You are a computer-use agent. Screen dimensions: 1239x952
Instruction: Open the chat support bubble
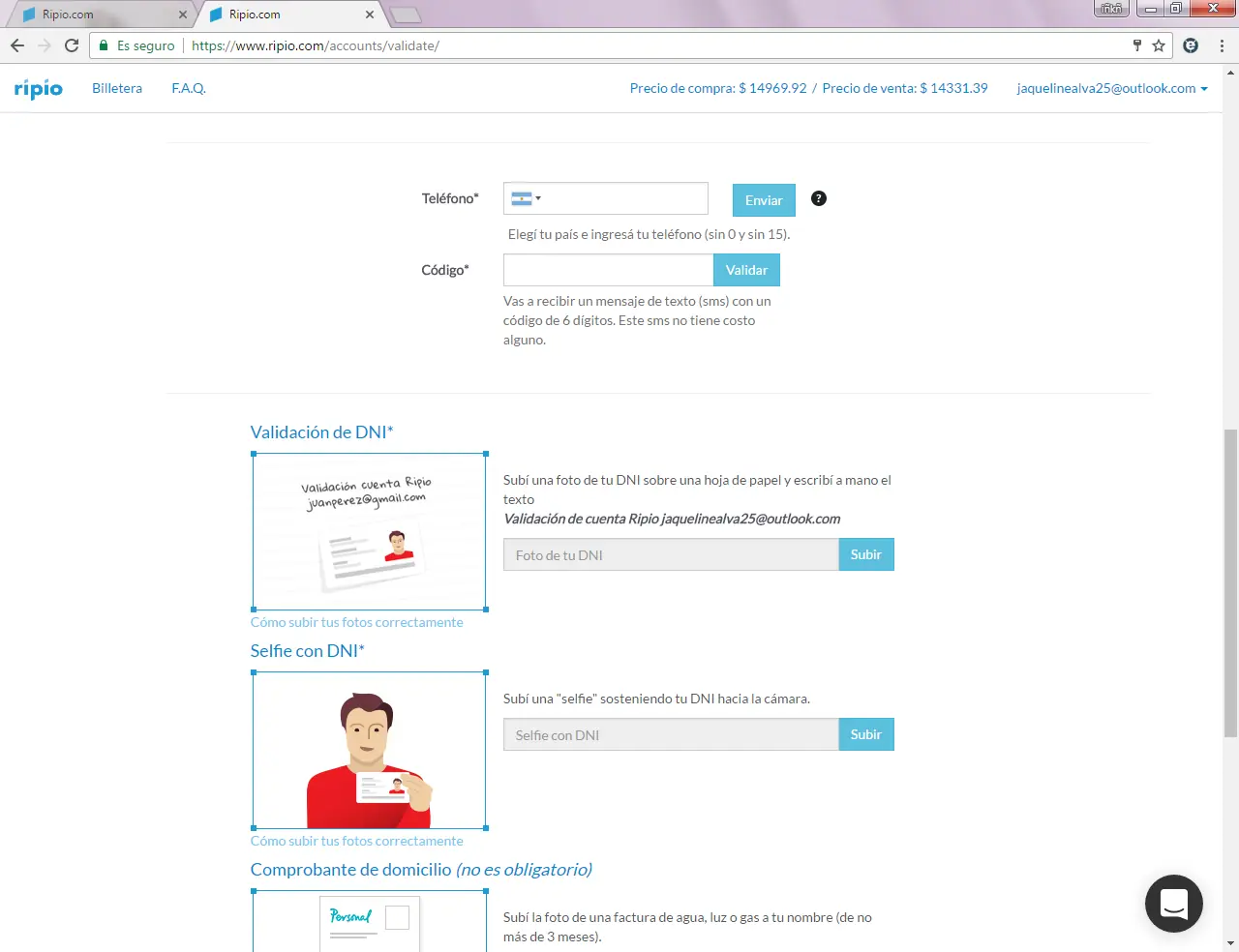point(1174,904)
